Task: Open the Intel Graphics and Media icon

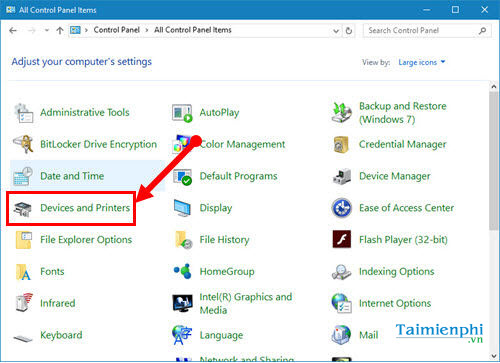Action: point(182,303)
